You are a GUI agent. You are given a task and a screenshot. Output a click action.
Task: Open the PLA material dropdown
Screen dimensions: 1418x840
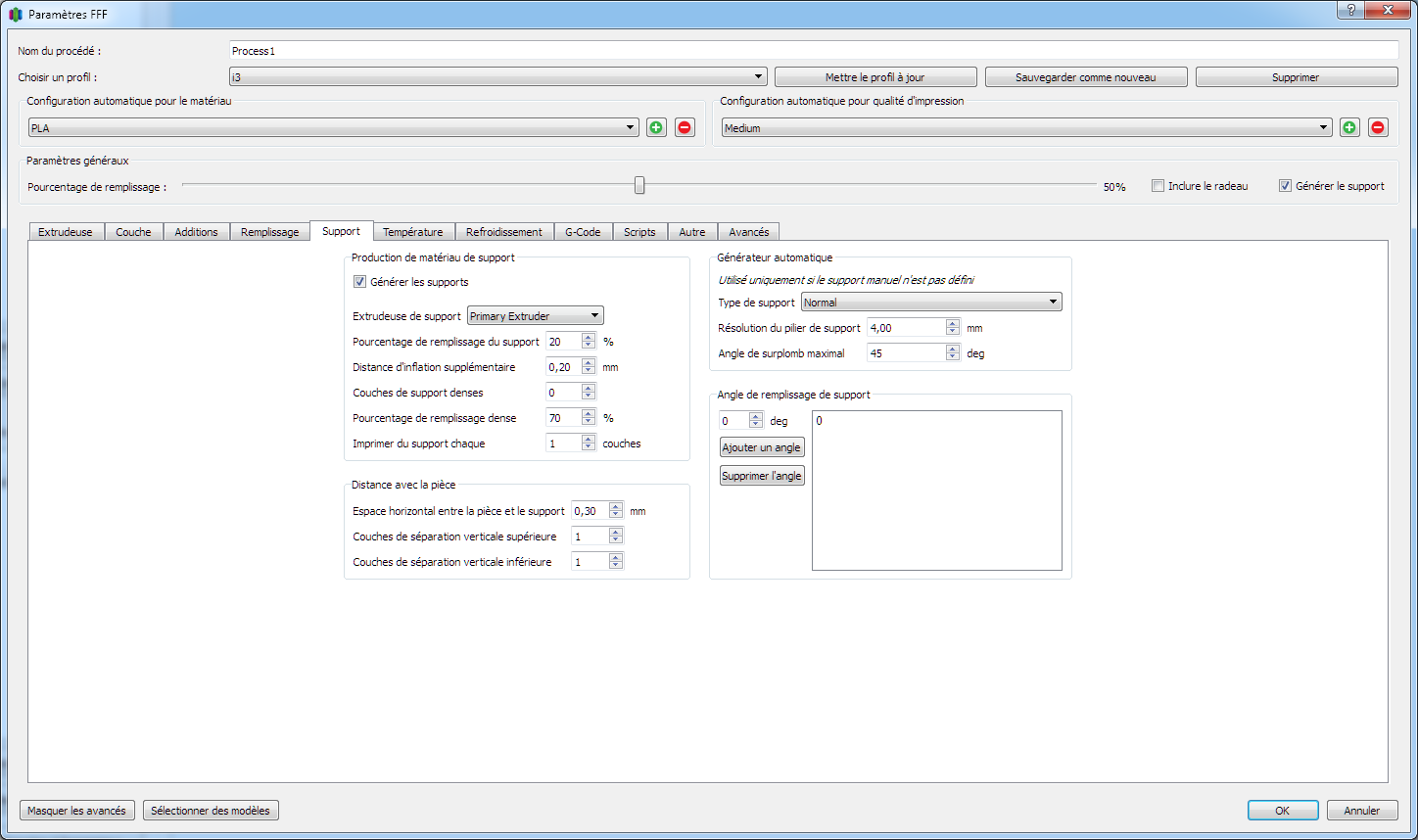pos(333,127)
